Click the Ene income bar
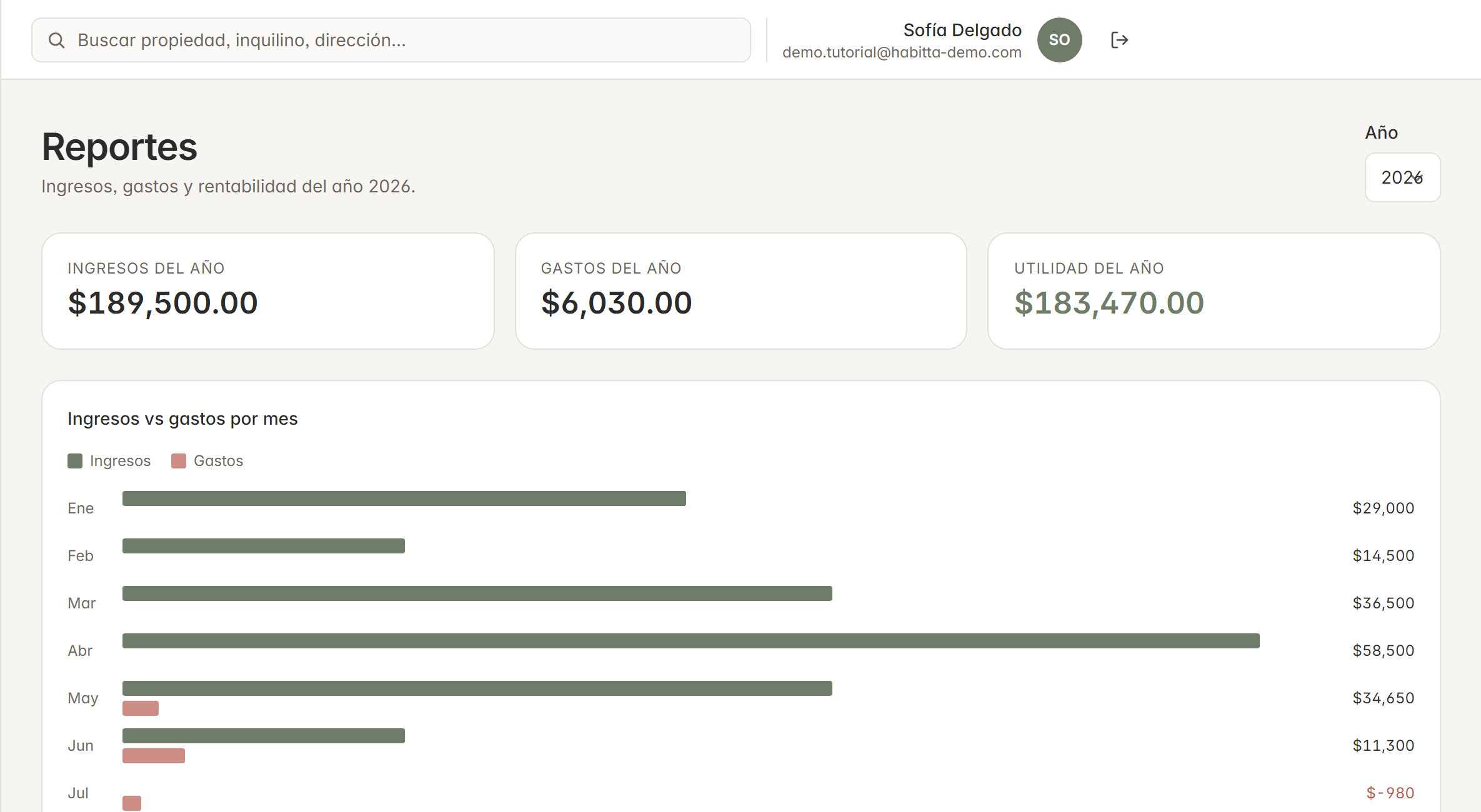 404,498
